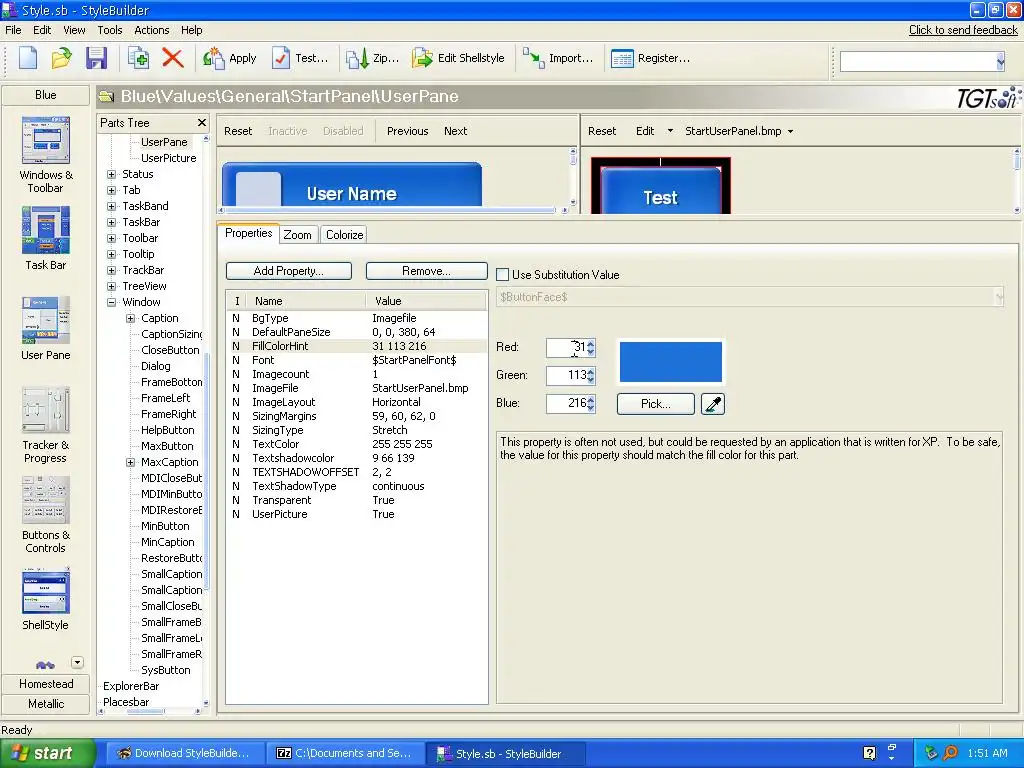Screen dimensions: 1024x768
Task: Switch to the Zoom tab
Action: (x=298, y=235)
